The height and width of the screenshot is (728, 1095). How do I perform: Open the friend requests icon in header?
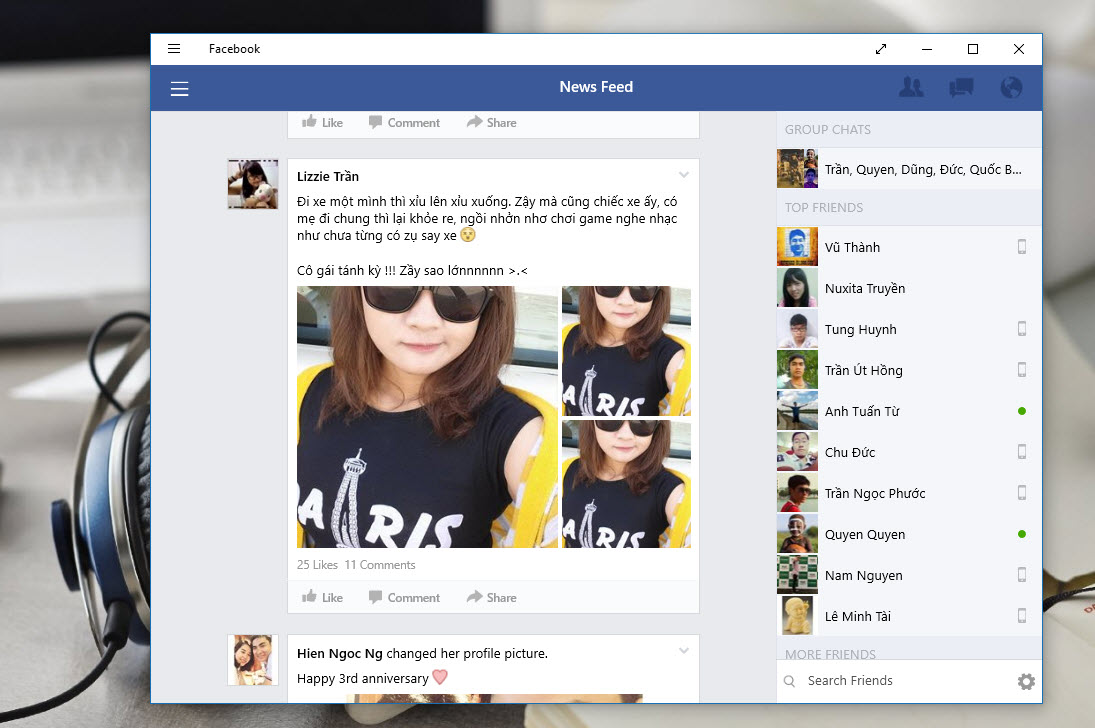click(x=911, y=88)
